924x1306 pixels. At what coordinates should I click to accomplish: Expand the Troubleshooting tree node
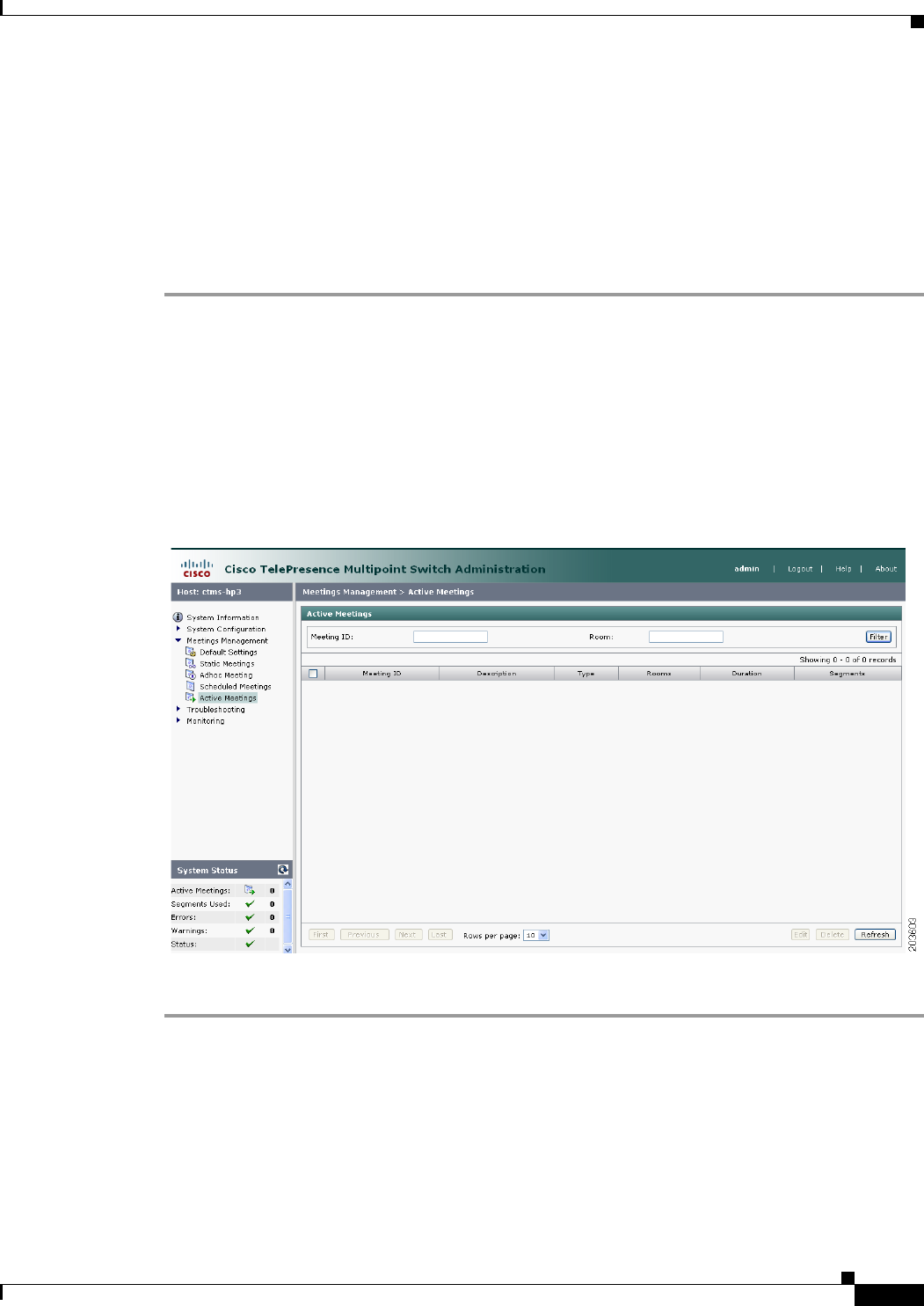pos(178,709)
